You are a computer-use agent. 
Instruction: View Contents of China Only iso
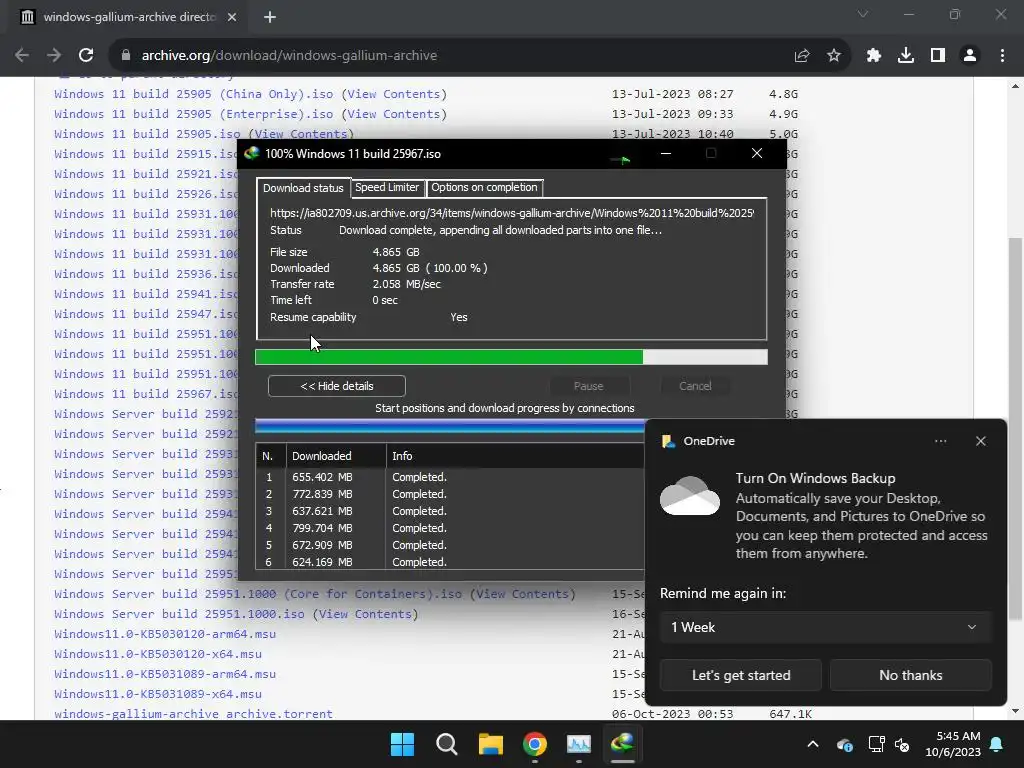tap(394, 94)
